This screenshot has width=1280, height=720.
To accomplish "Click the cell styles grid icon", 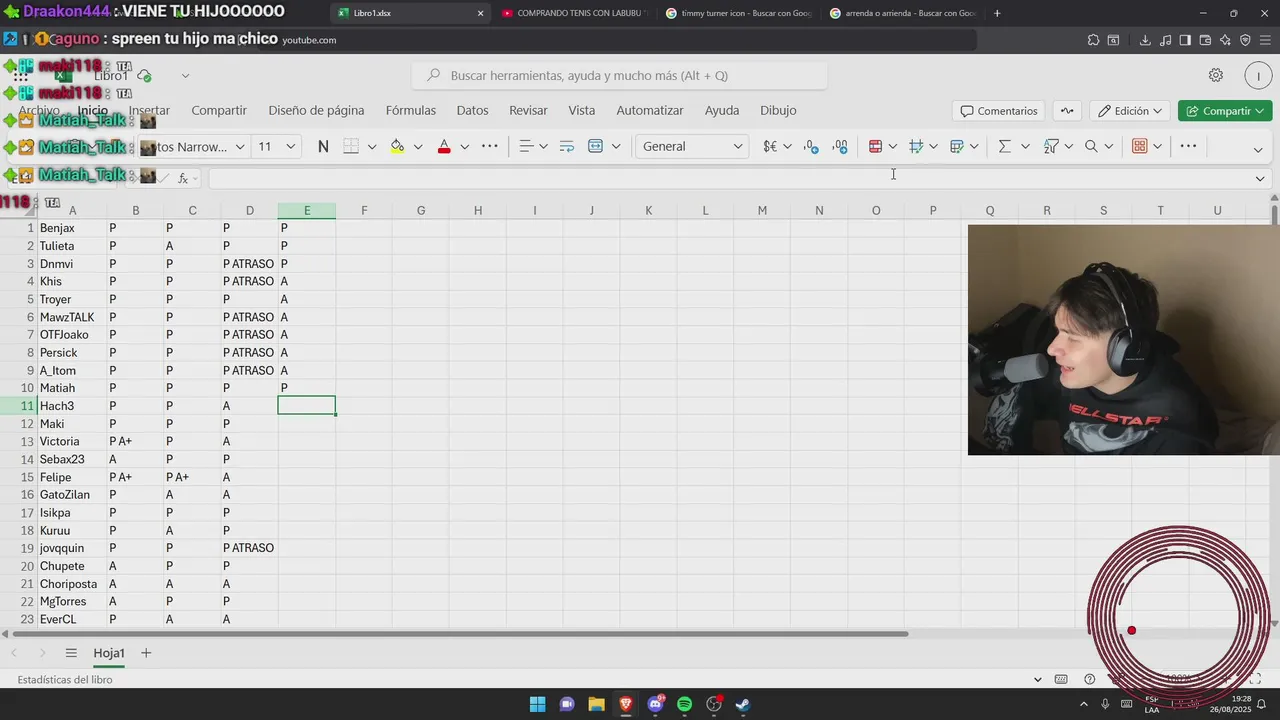I will (915, 146).
